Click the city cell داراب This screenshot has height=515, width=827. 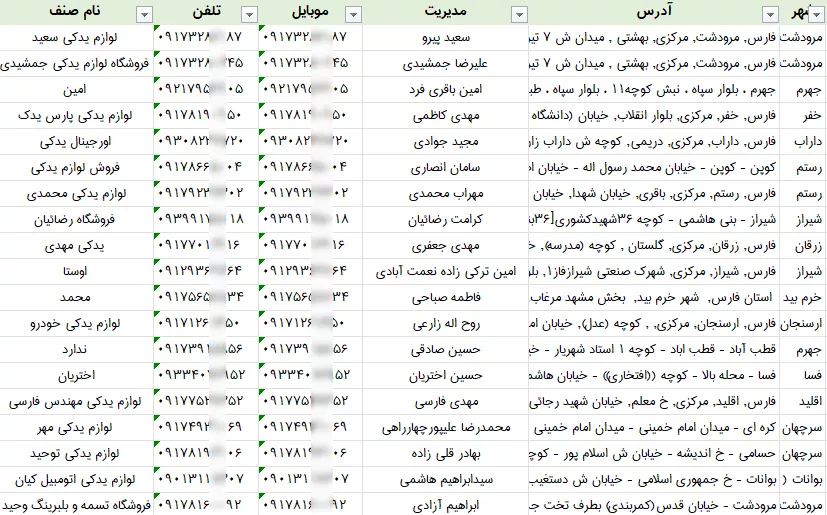coord(803,141)
